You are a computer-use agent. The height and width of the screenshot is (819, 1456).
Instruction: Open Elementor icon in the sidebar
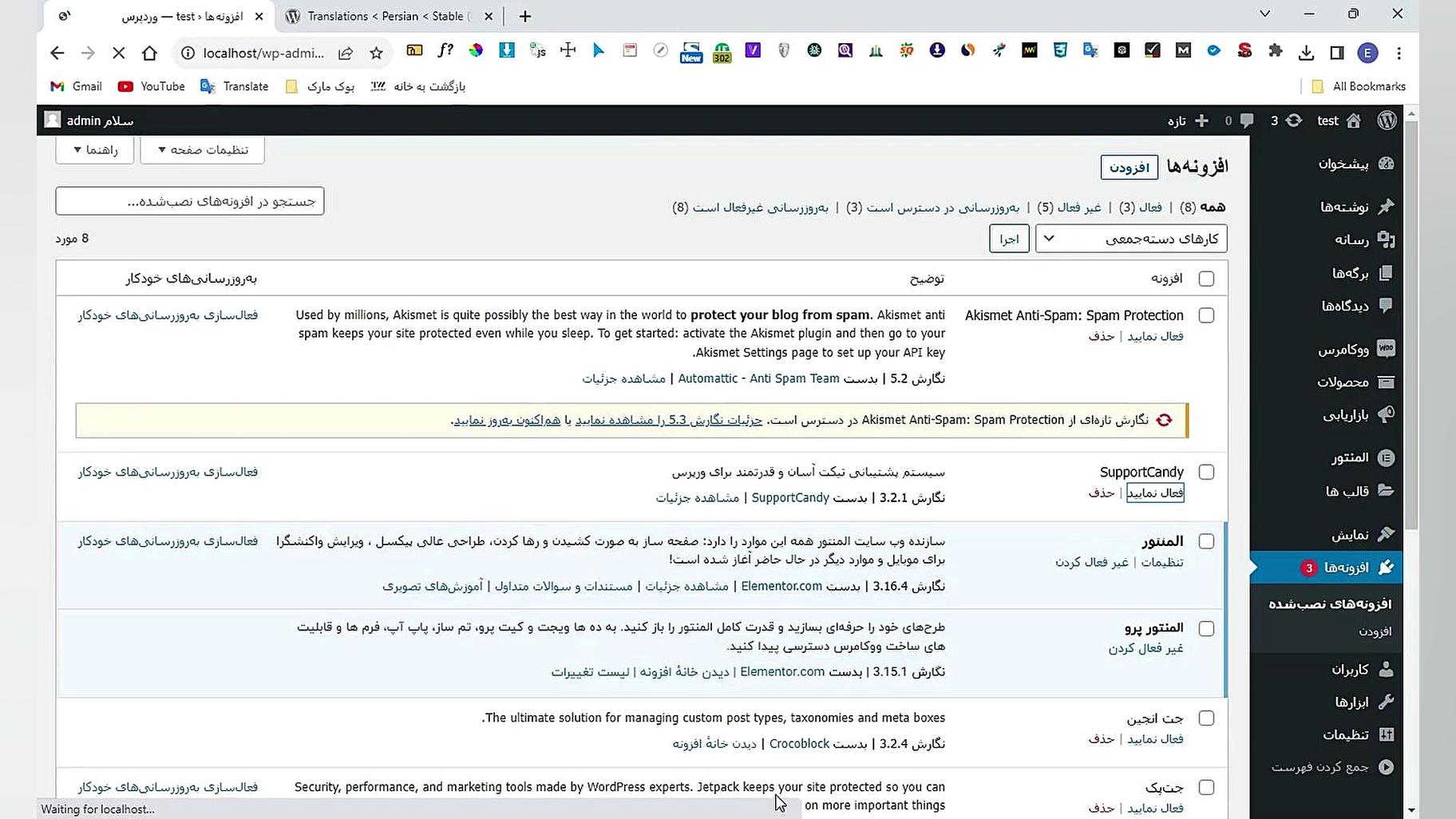(x=1387, y=457)
